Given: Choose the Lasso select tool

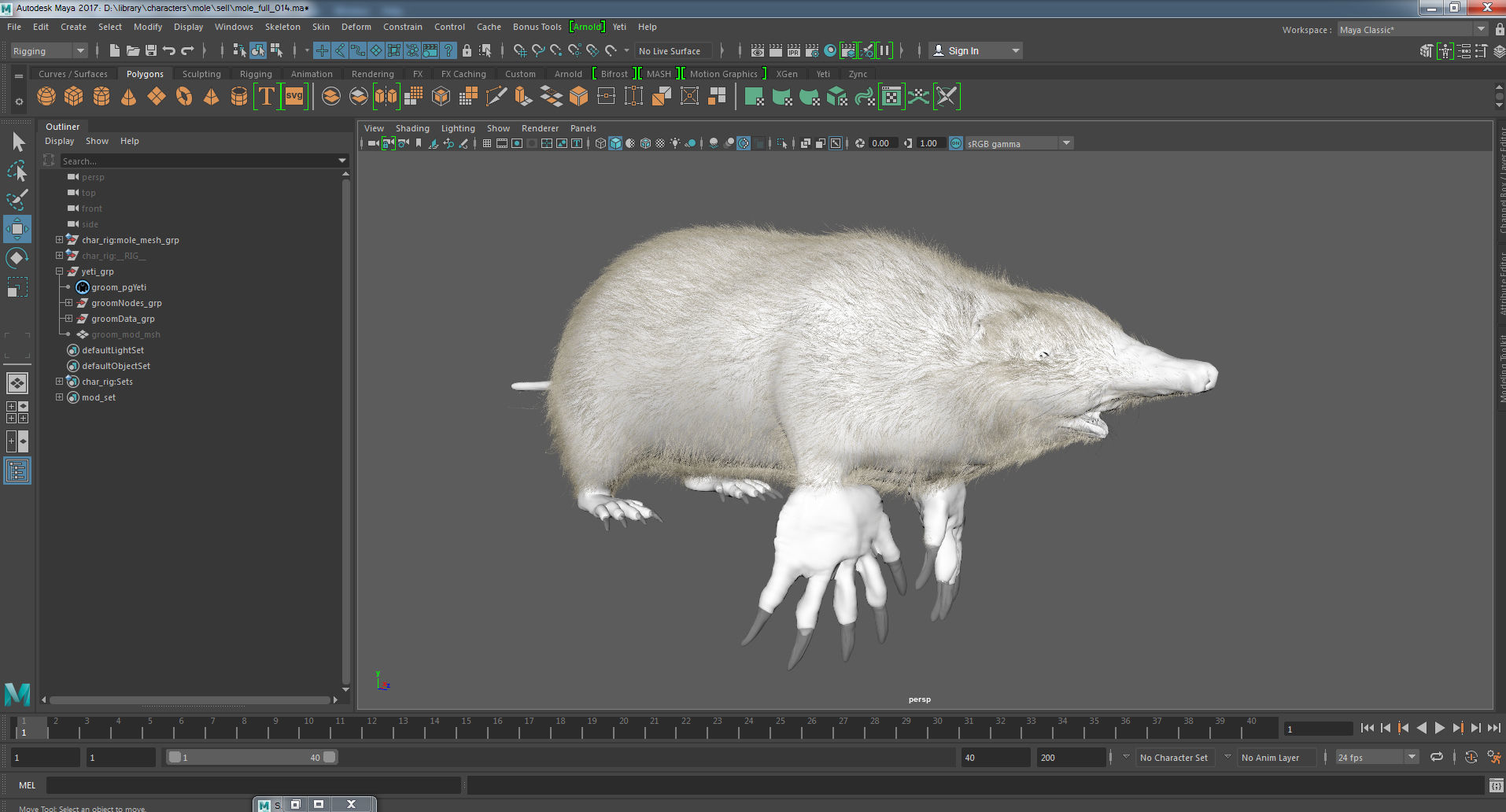Looking at the screenshot, I should (17, 171).
